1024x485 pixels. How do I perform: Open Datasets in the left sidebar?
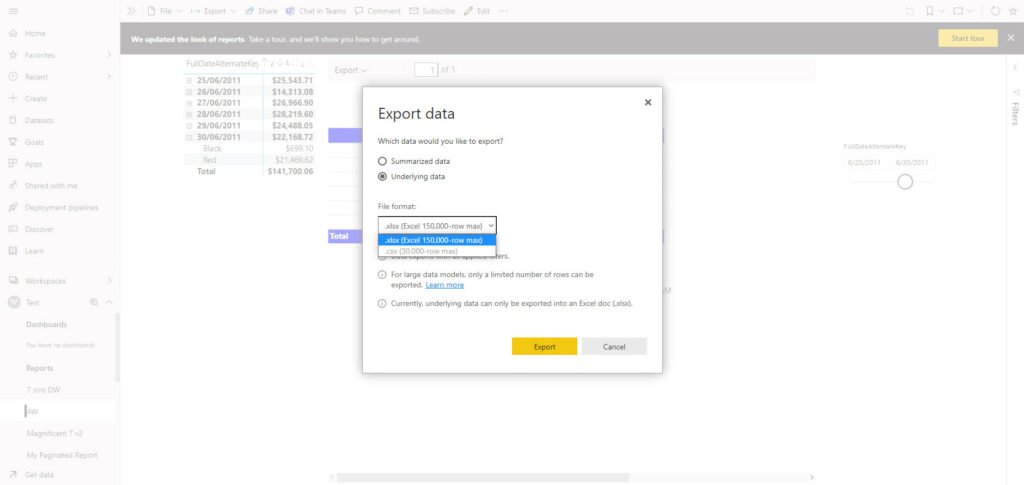[31, 120]
